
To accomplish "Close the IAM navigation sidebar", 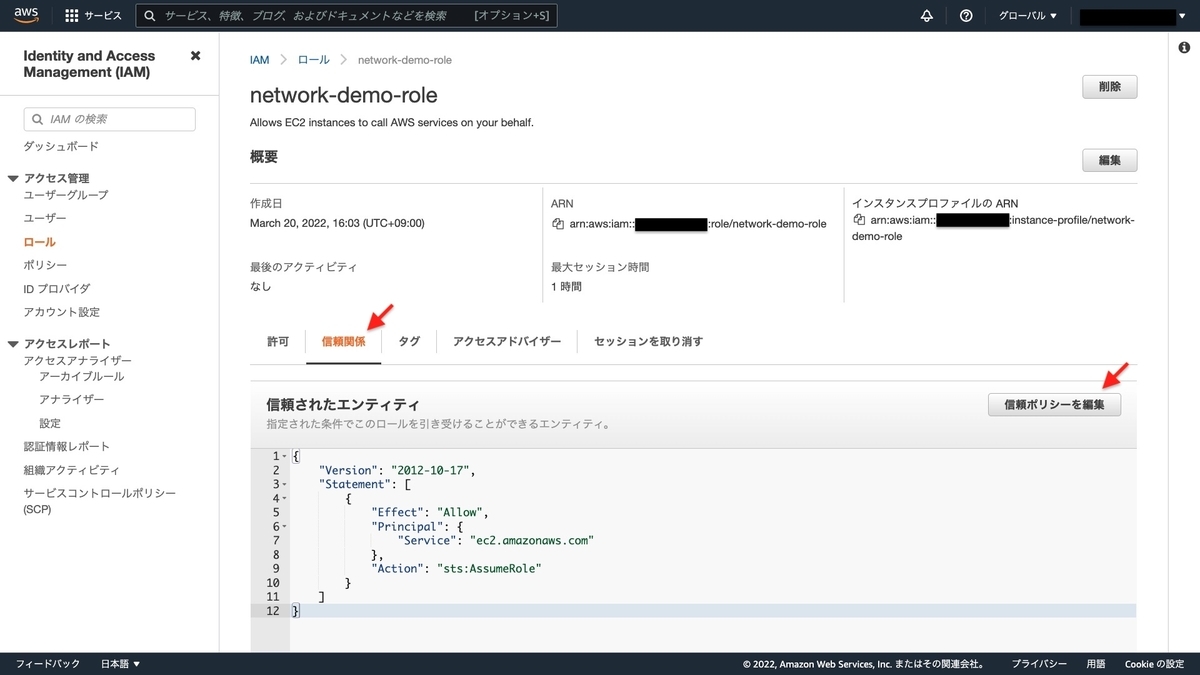I will point(195,56).
